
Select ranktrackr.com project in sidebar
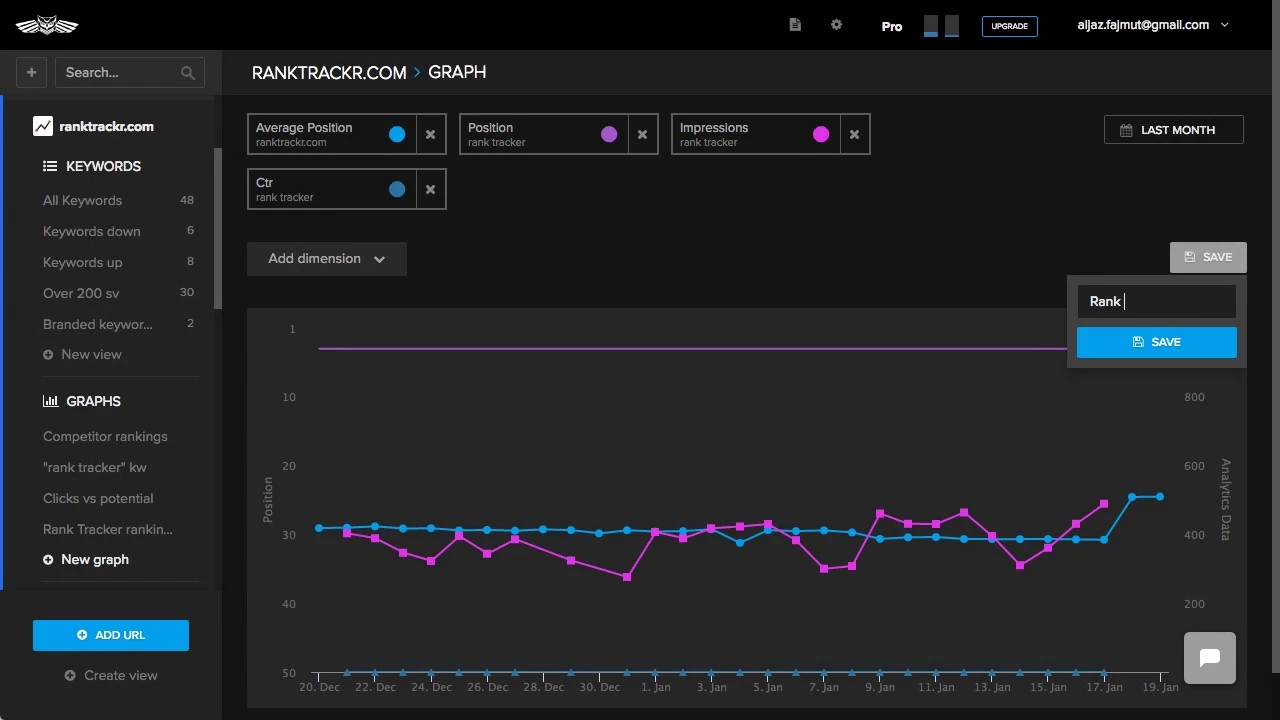pos(107,126)
